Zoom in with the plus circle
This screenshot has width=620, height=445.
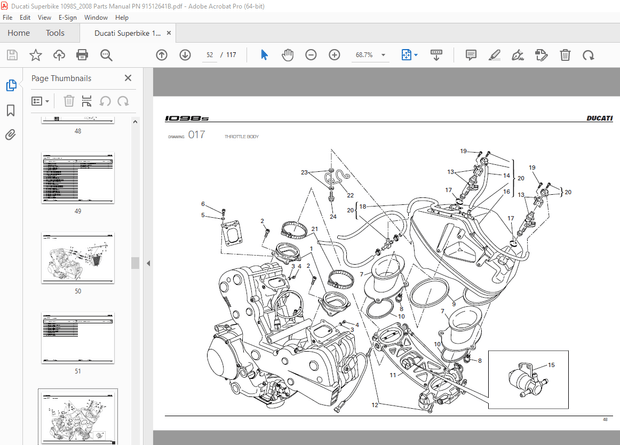point(335,55)
